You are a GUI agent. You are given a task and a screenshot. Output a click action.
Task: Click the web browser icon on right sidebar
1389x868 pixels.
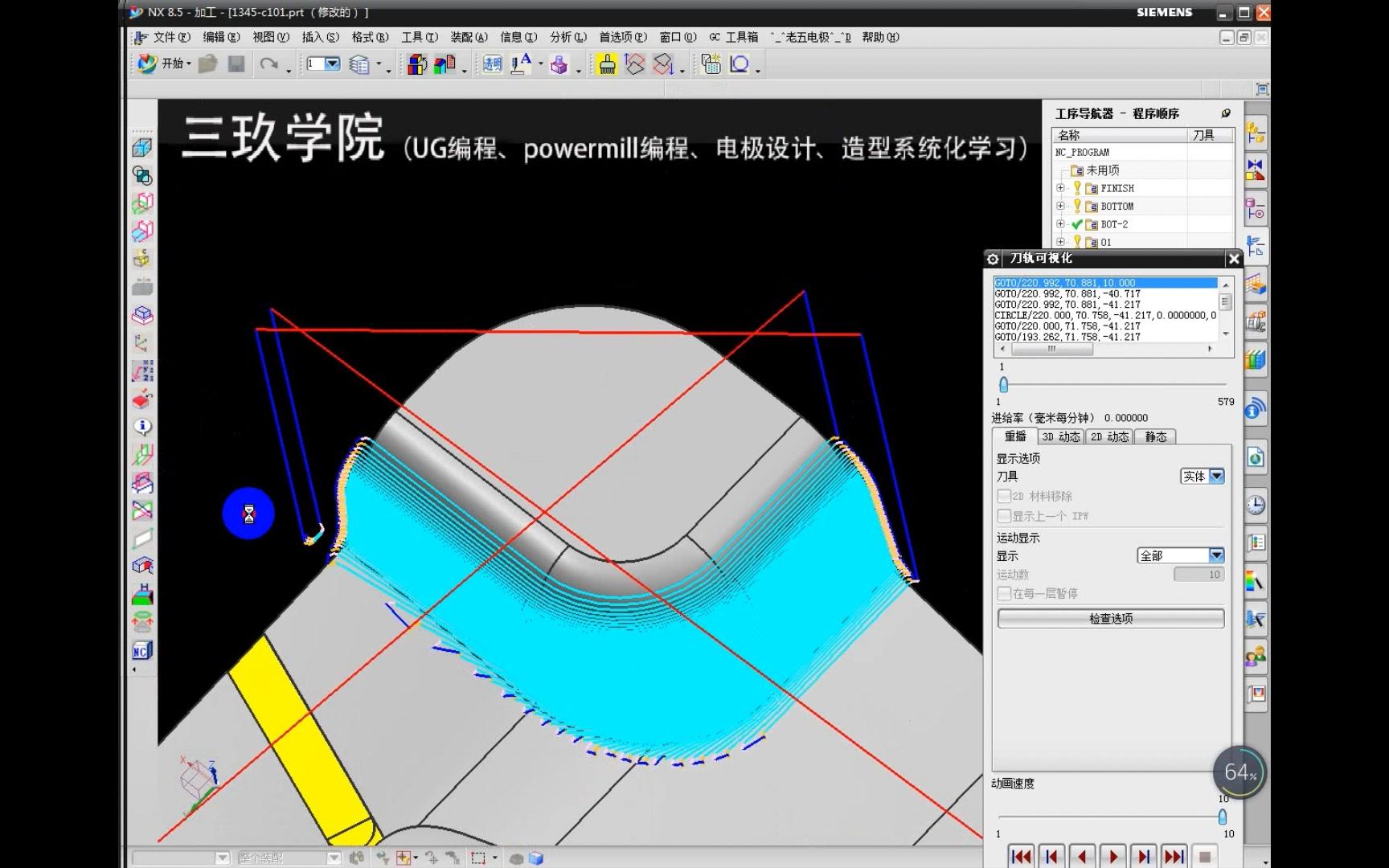pos(1255,458)
